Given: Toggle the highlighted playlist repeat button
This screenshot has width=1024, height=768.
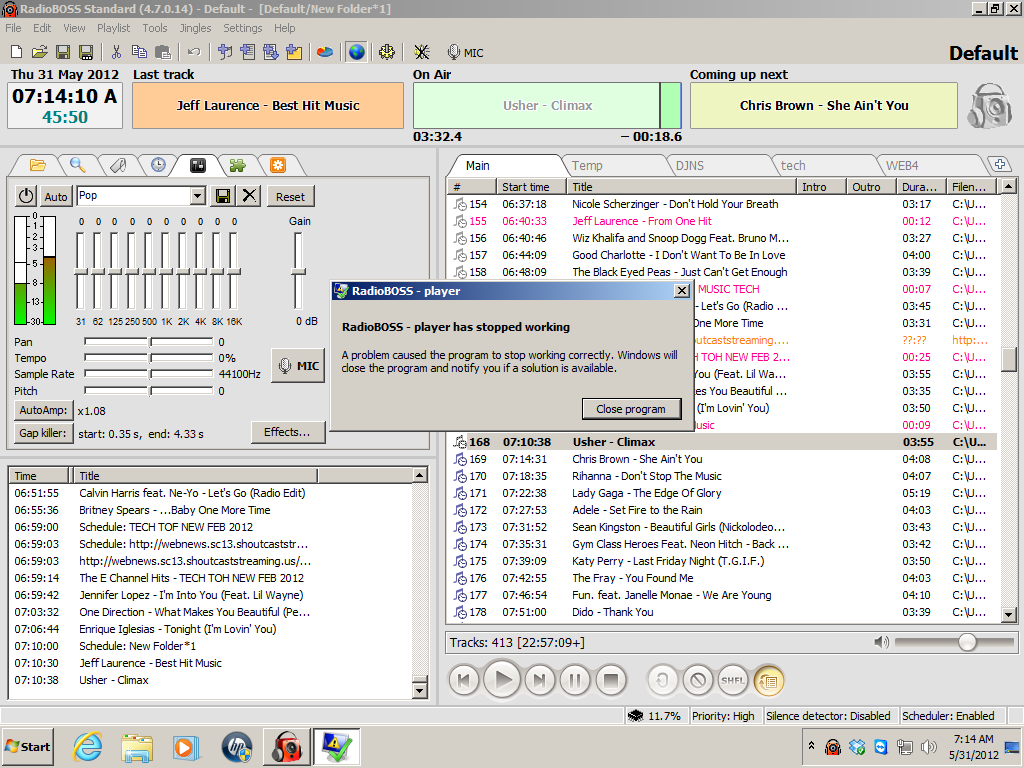Looking at the screenshot, I should 769,680.
